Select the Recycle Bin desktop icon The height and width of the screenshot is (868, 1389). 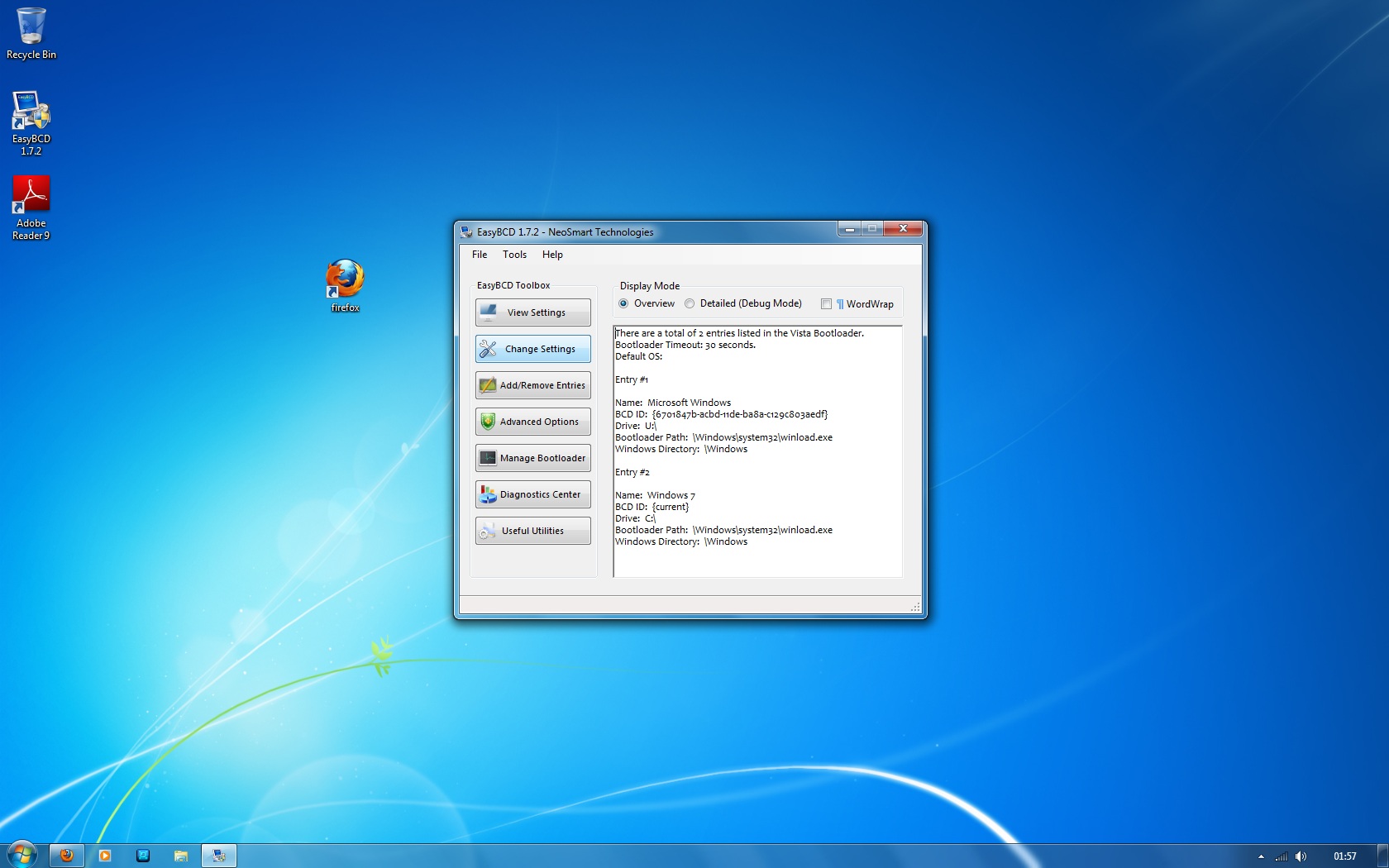tap(31, 34)
